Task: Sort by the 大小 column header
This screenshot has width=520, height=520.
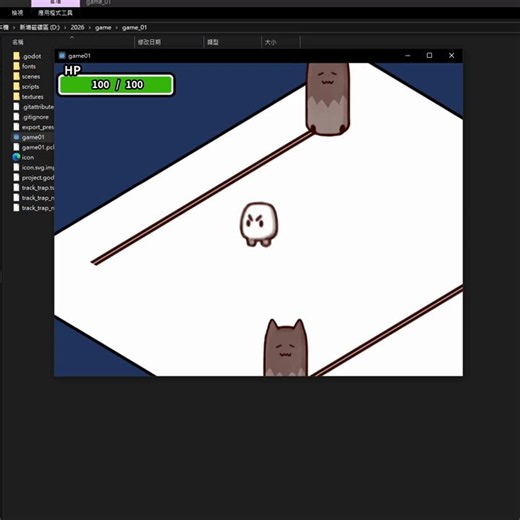Action: click(x=270, y=42)
